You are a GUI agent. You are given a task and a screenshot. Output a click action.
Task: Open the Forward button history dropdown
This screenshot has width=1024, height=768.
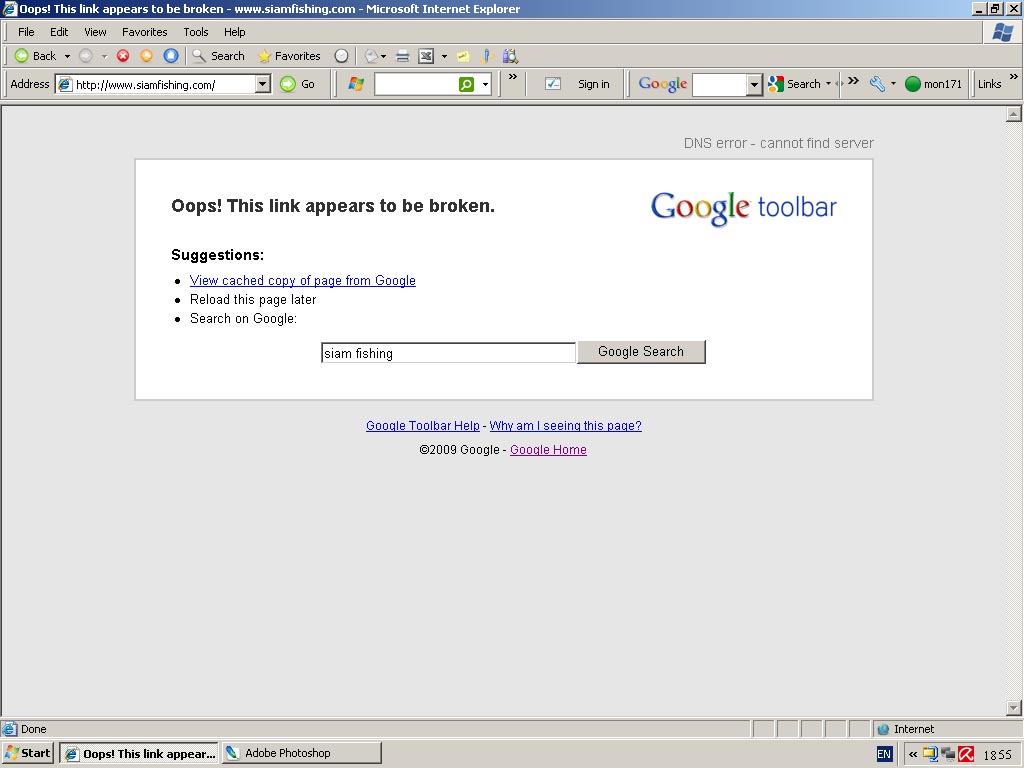[104, 57]
